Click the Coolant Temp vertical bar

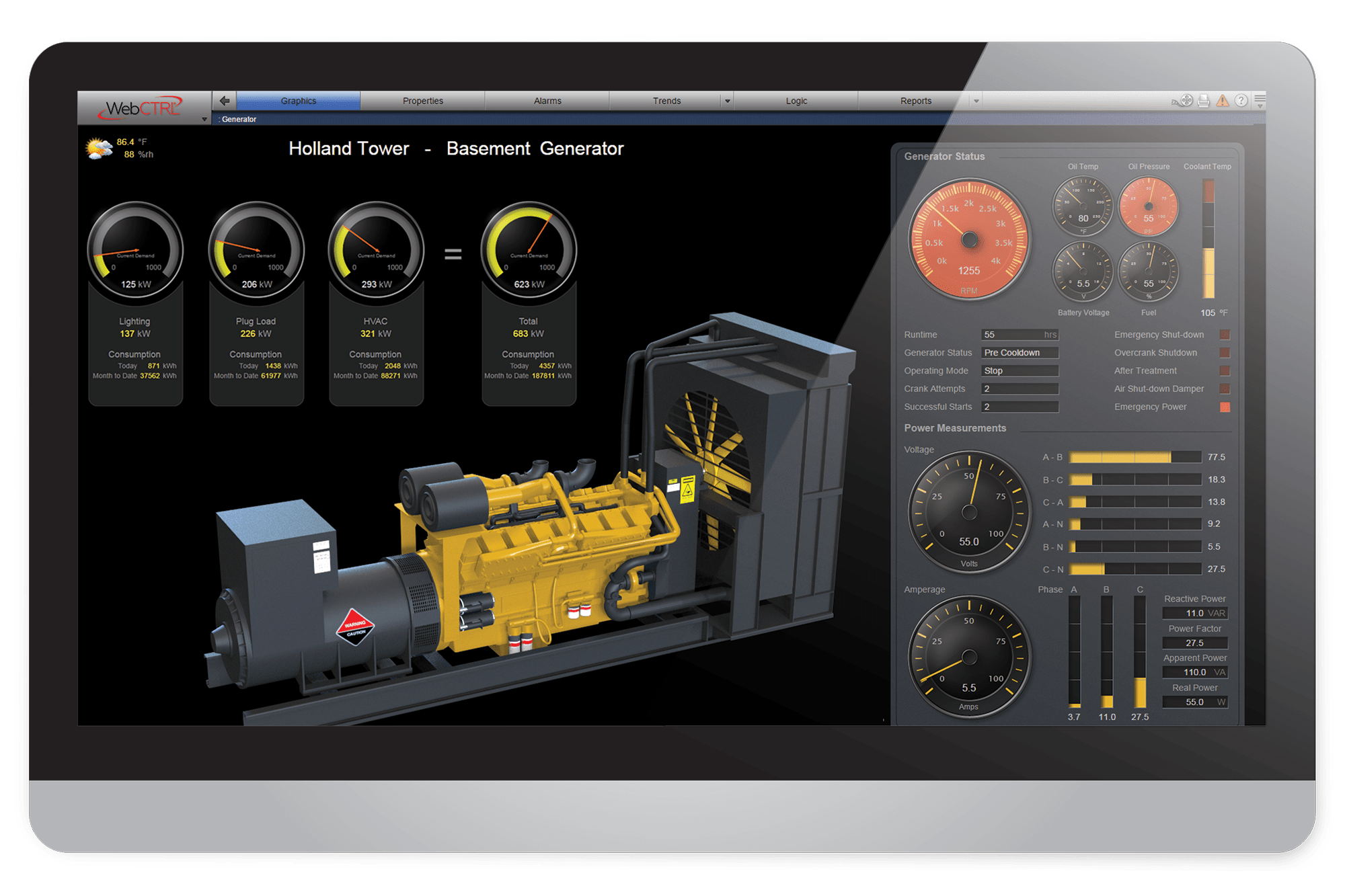(x=1208, y=238)
